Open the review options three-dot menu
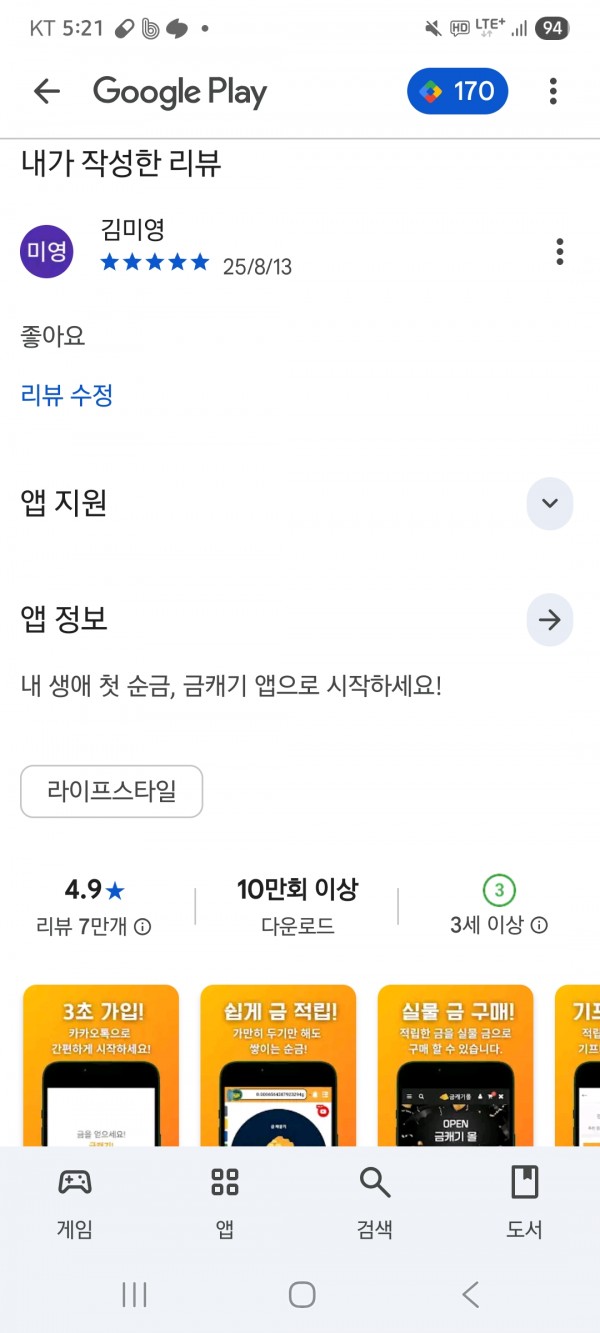The image size is (600, 1333). pos(560,251)
